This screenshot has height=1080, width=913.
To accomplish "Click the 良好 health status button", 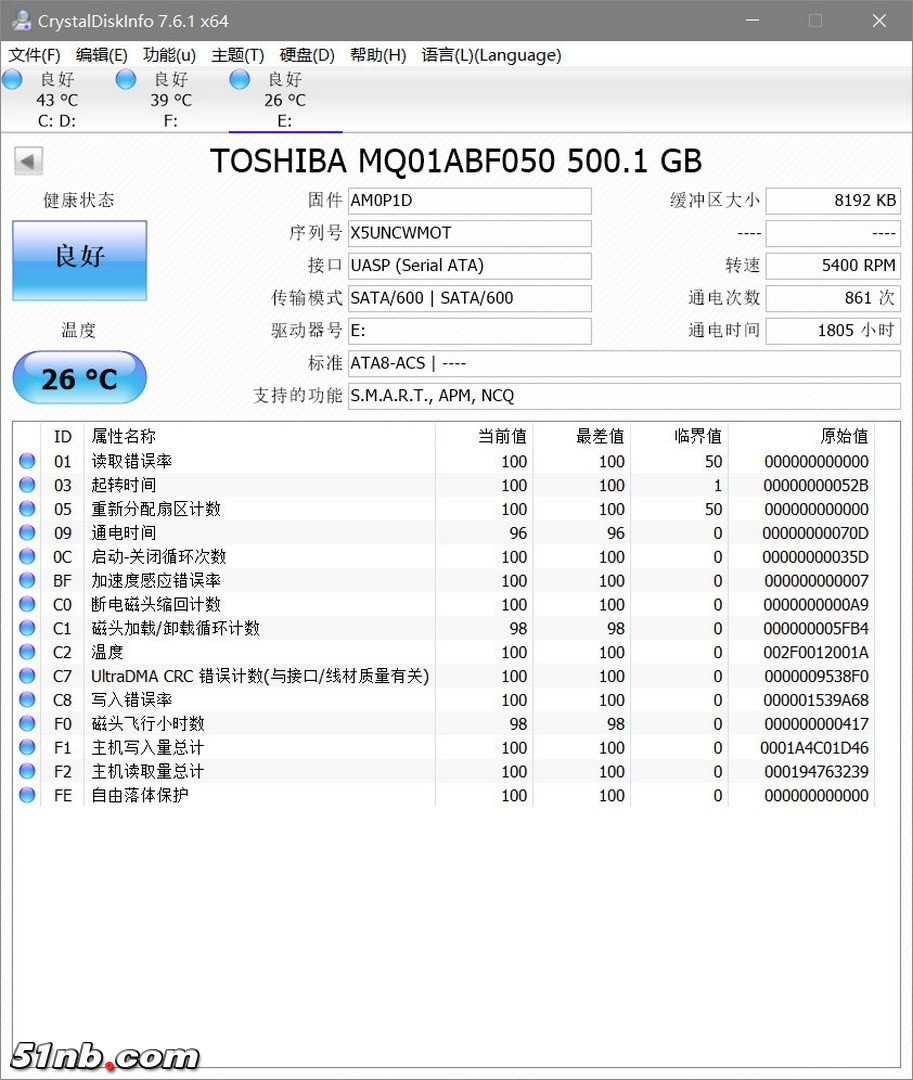I will click(x=78, y=260).
